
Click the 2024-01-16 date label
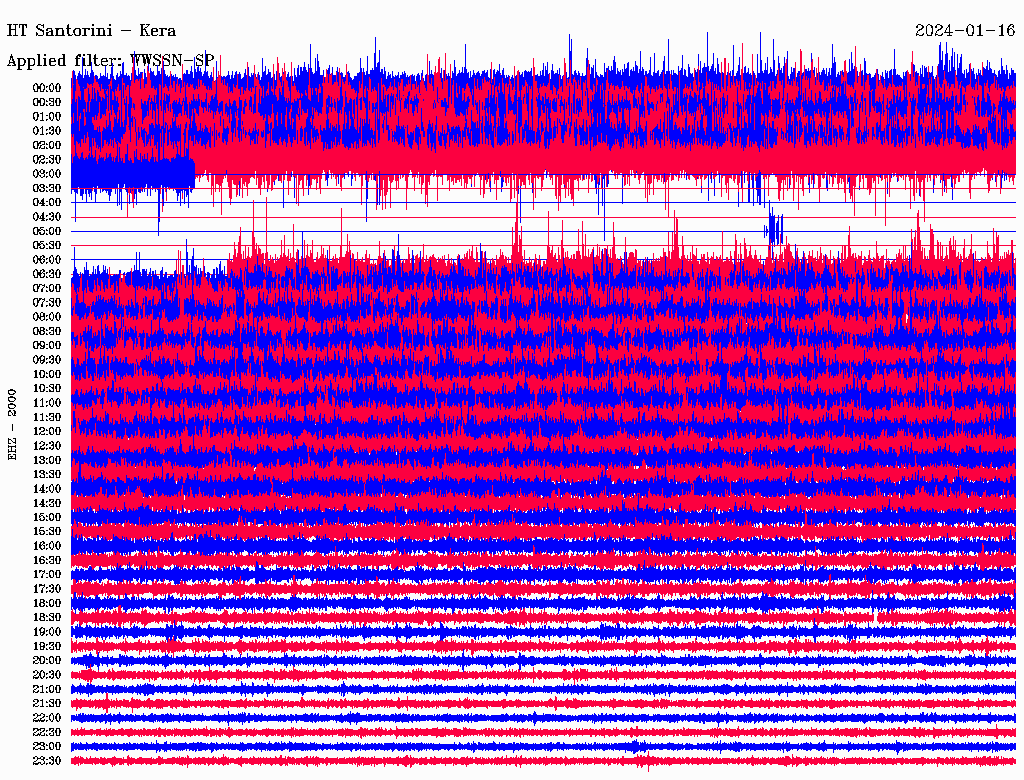point(964,31)
